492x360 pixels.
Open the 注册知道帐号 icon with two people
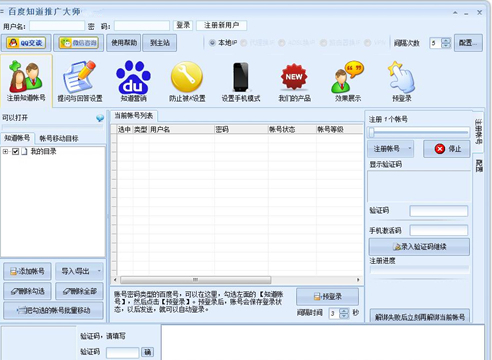click(26, 77)
